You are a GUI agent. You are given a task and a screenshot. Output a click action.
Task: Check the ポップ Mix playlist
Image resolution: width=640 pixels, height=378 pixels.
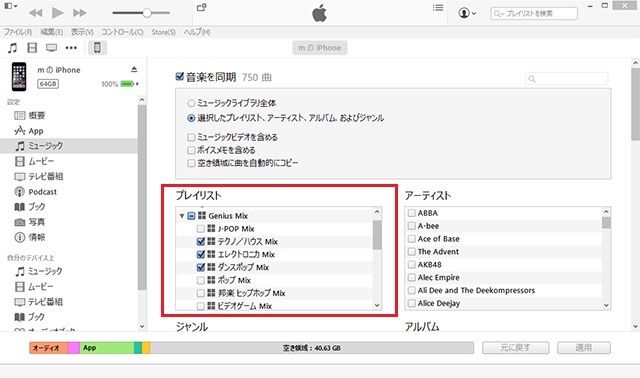pos(200,280)
